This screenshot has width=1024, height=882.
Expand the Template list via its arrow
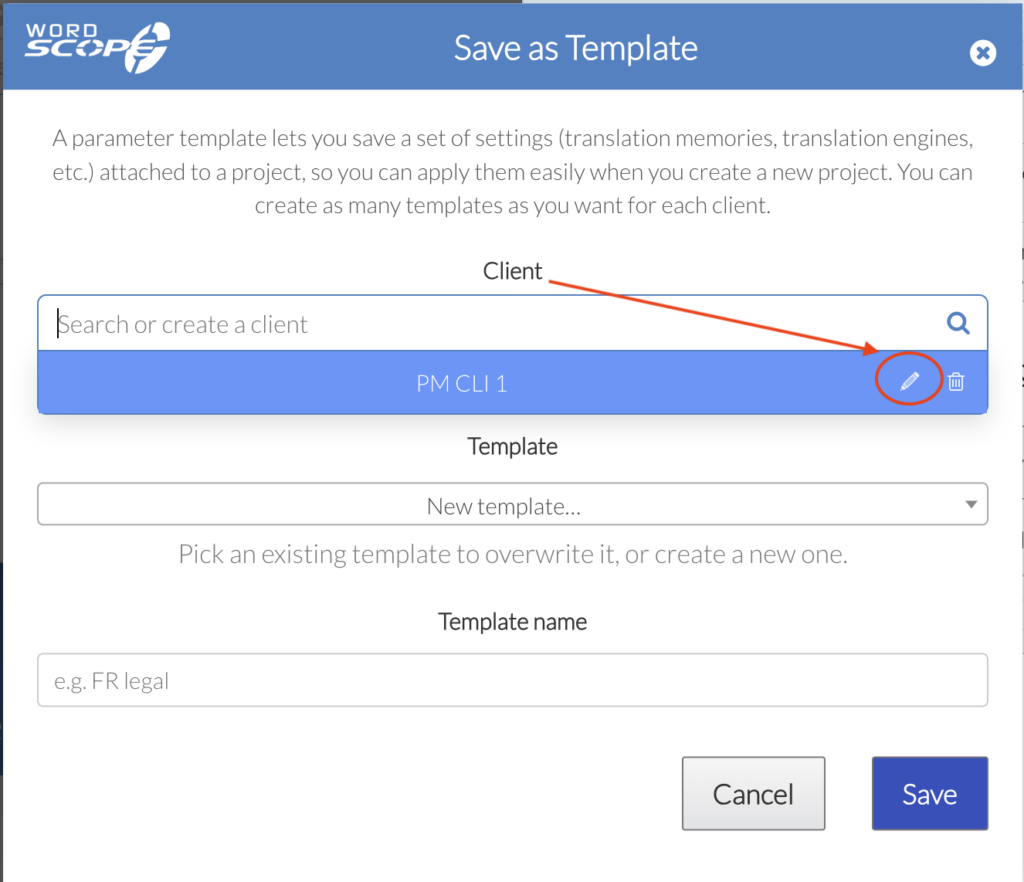[971, 504]
